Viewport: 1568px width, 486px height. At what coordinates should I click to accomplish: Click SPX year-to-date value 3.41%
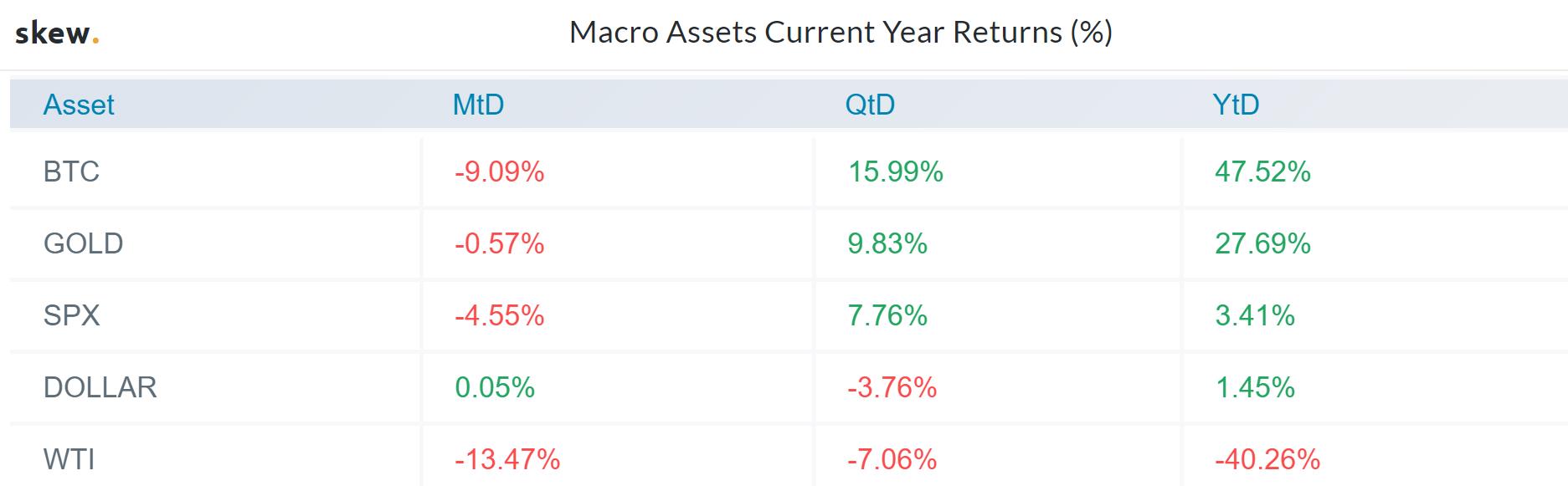pyautogui.click(x=1255, y=316)
